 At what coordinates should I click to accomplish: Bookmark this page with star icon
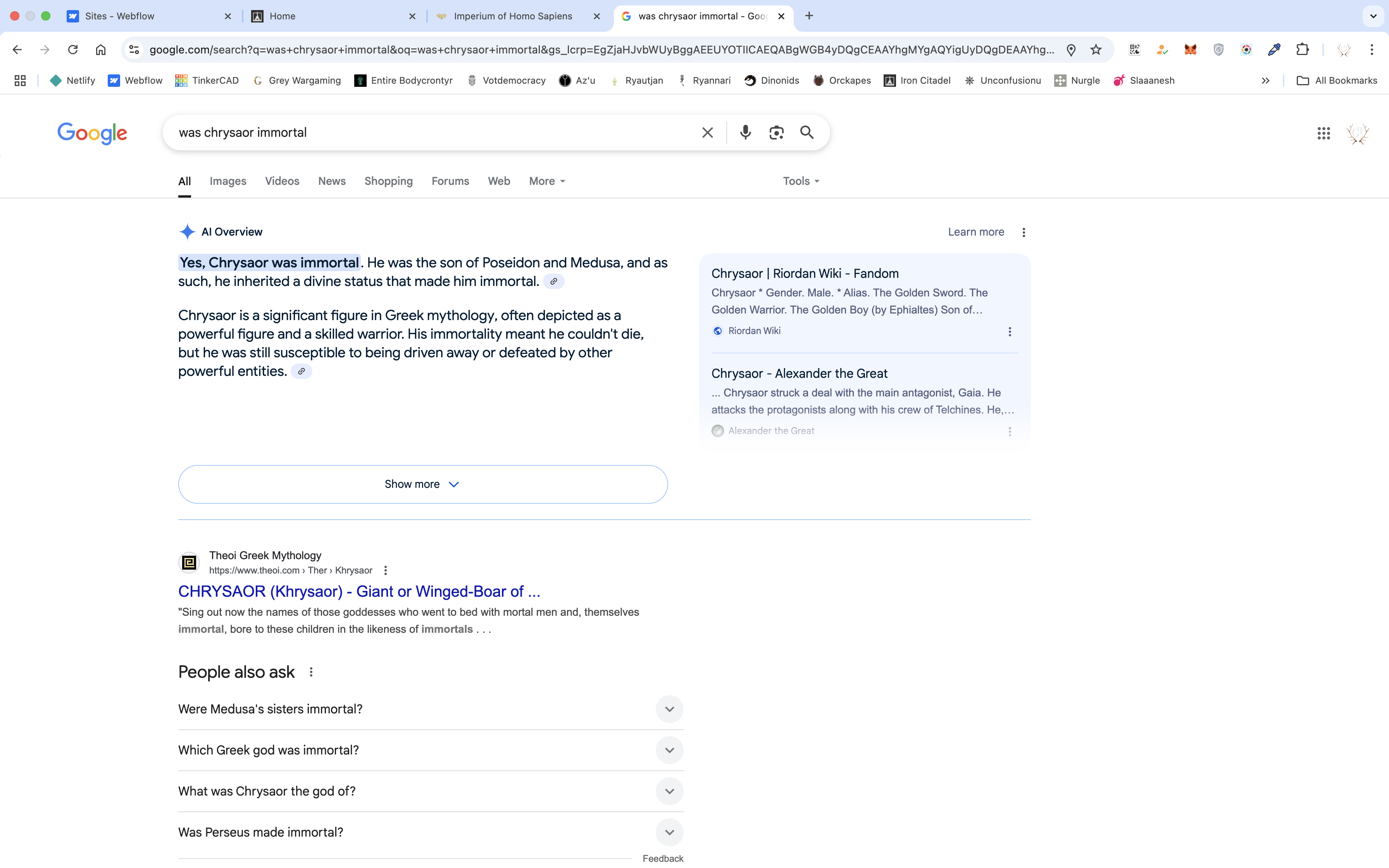[1096, 50]
